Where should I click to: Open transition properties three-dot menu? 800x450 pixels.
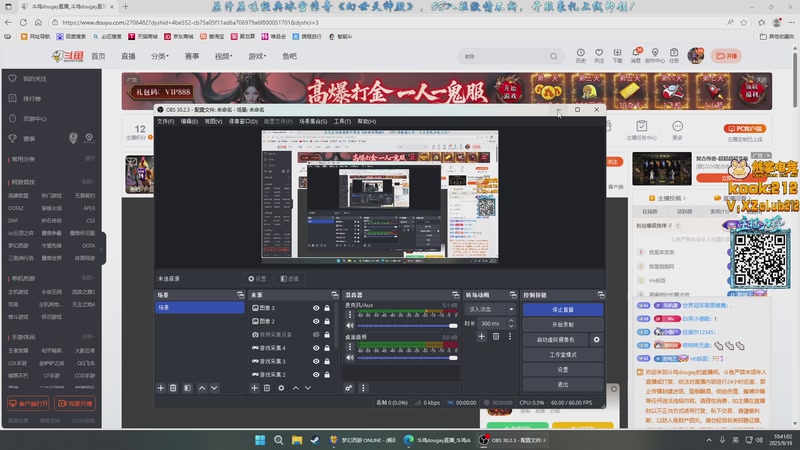click(x=510, y=336)
